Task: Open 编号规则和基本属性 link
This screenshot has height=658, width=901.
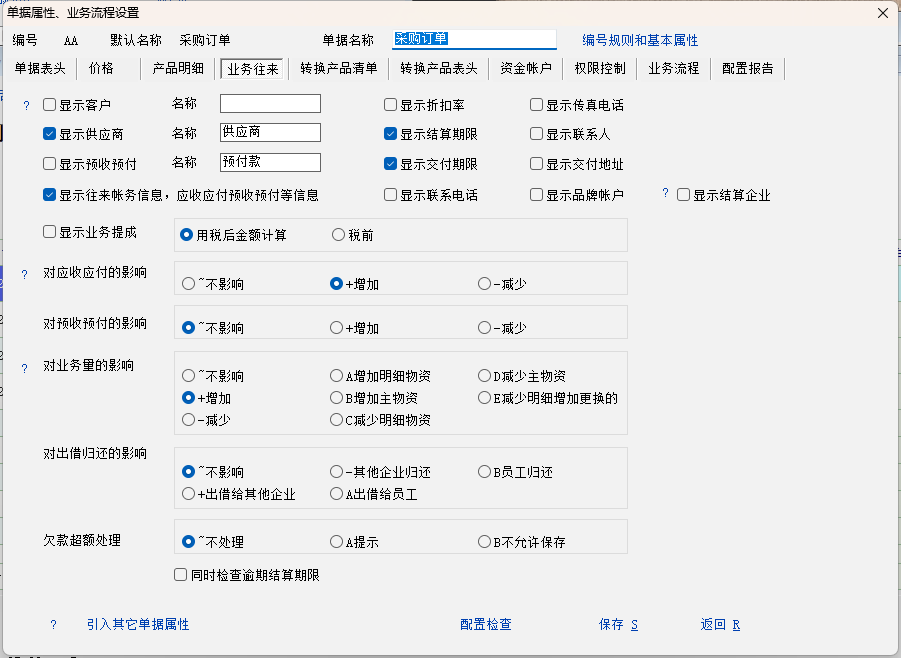Action: pyautogui.click(x=640, y=41)
